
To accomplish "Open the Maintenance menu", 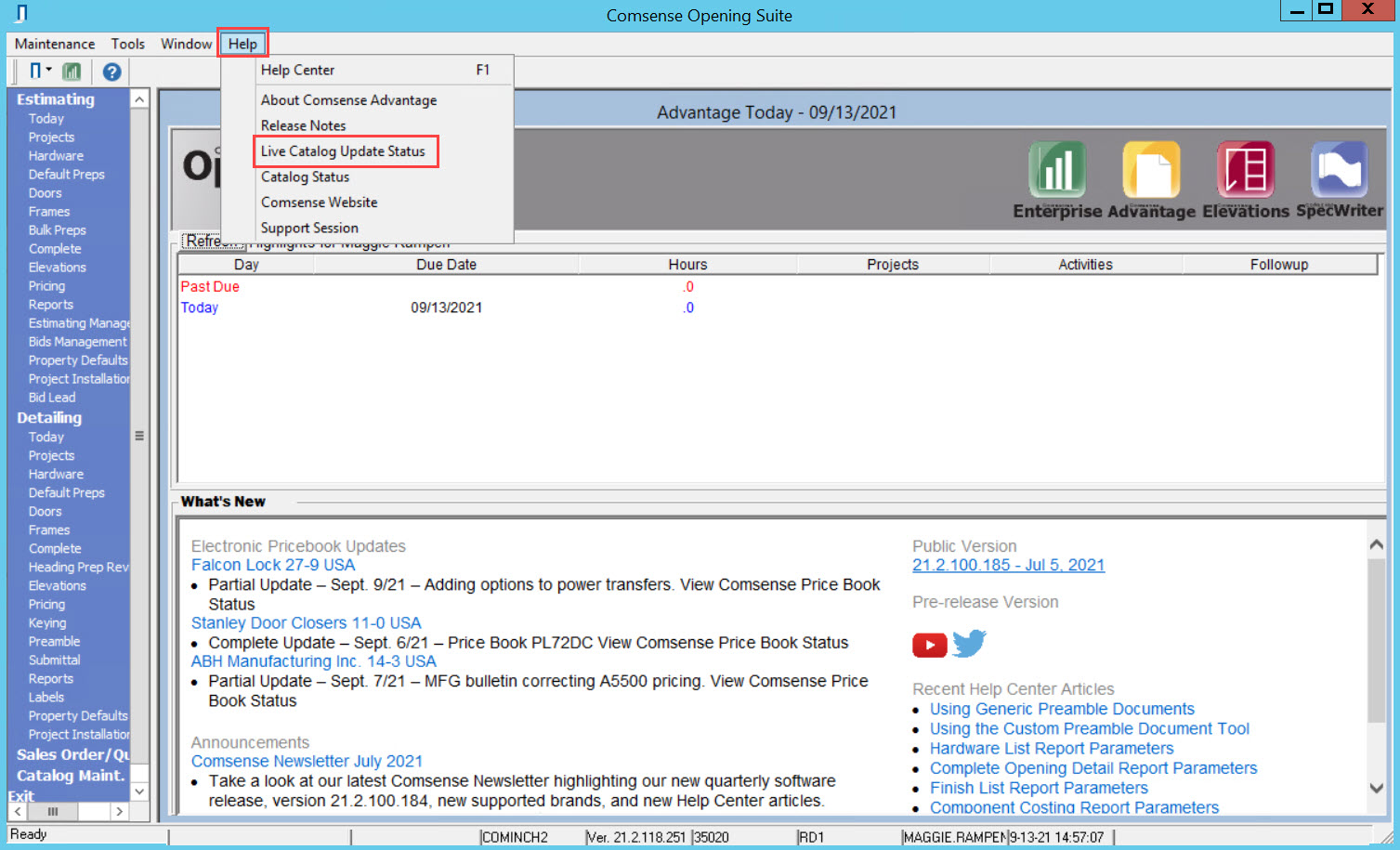I will click(55, 44).
